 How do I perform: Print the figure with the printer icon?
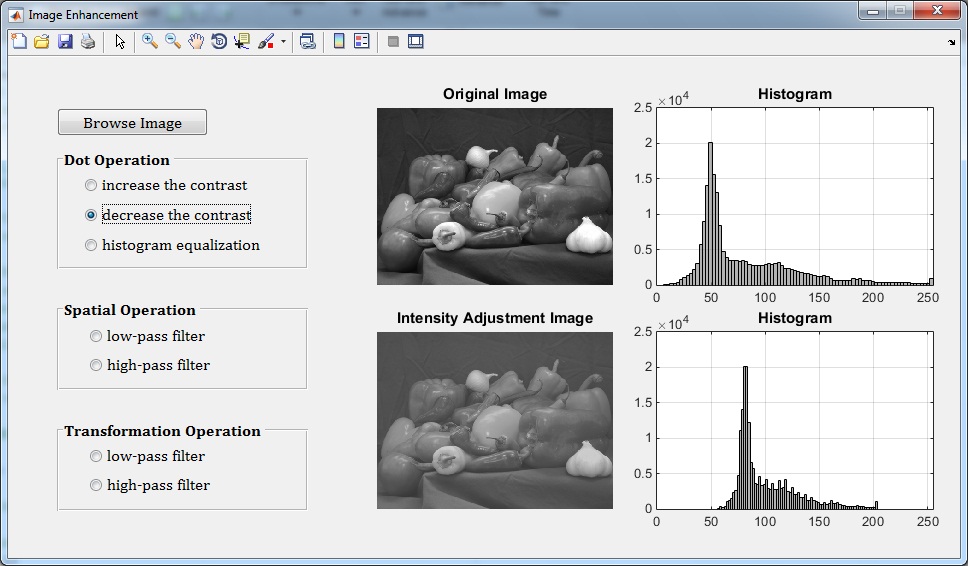pyautogui.click(x=88, y=41)
